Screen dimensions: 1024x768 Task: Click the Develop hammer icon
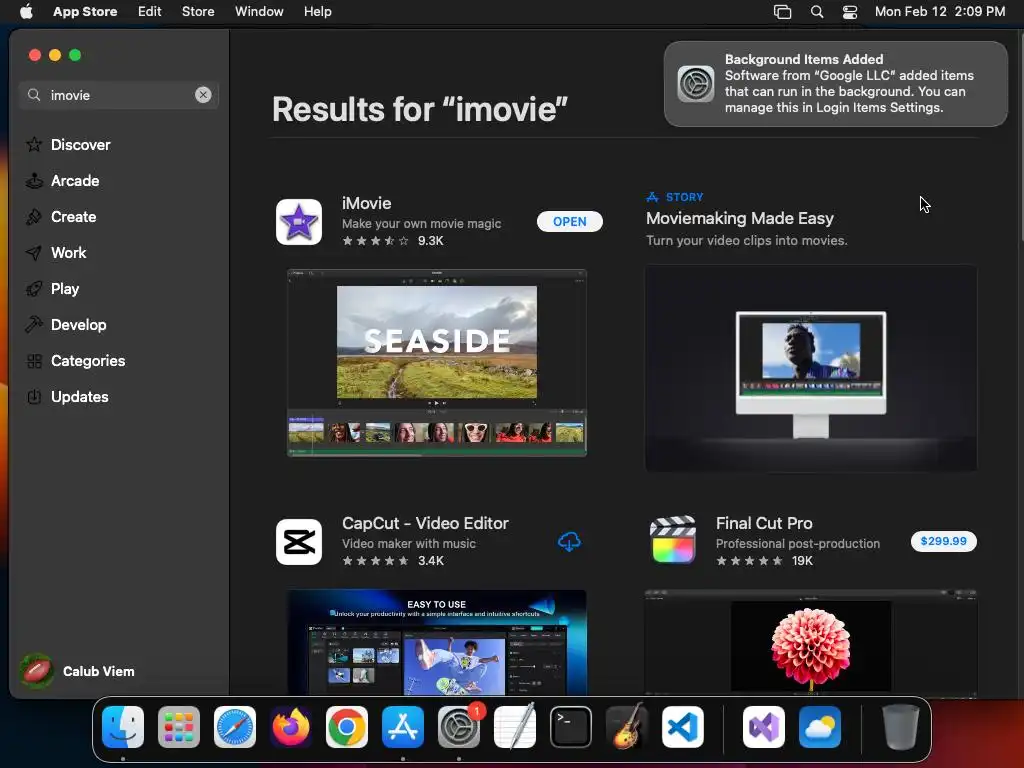[34, 324]
